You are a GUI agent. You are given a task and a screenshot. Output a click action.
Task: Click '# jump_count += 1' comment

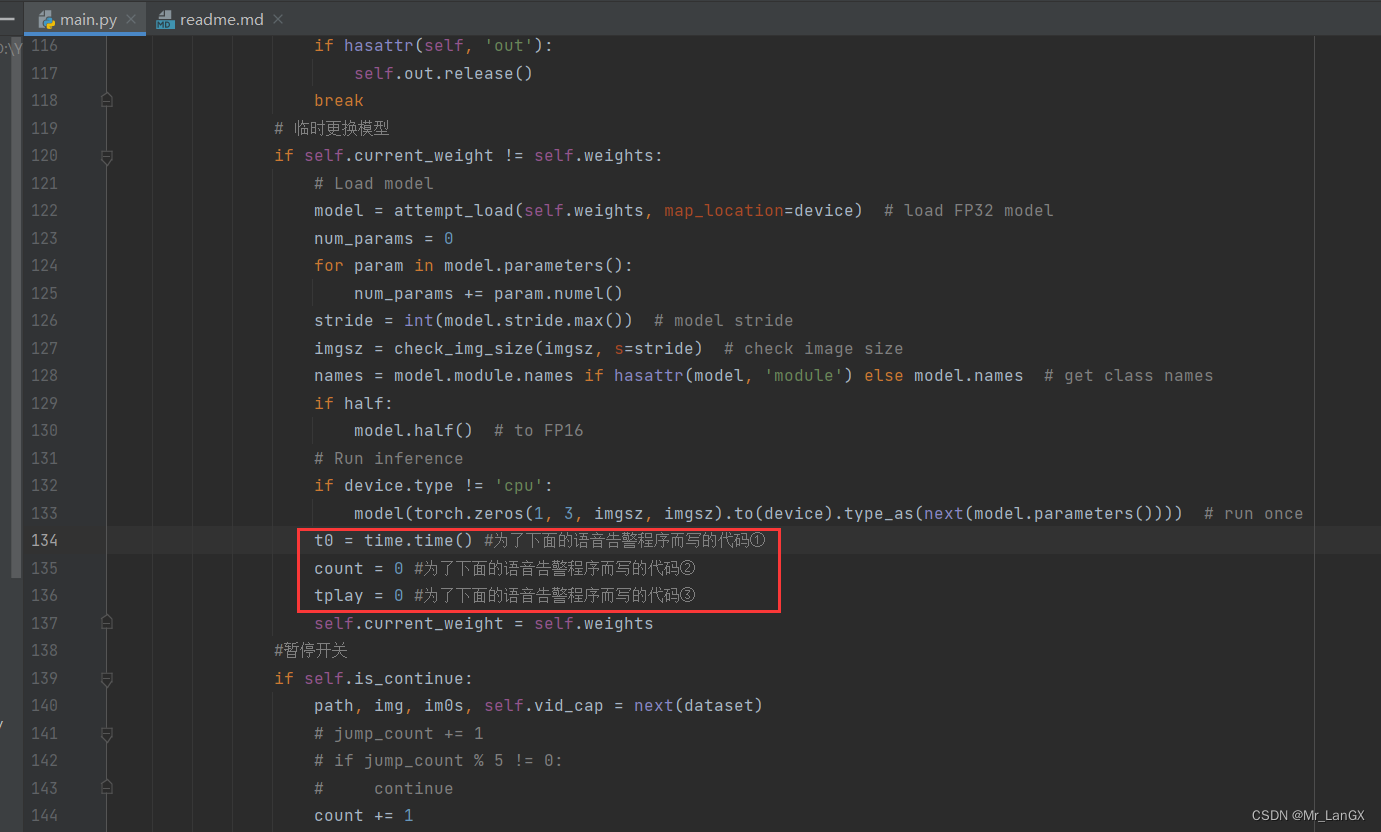399,733
